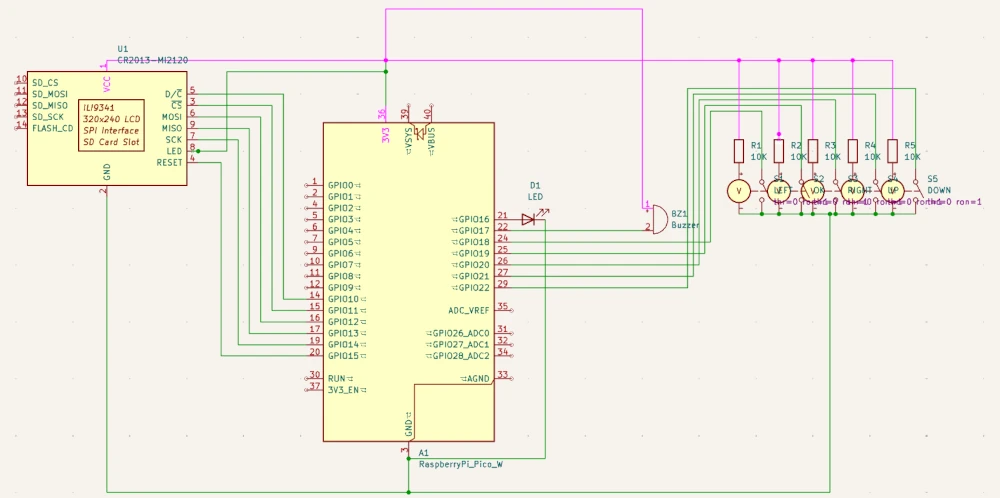Viewport: 1000px width, 498px height.
Task: Select the circle symbol labeled LEFT
Action: (x=779, y=190)
